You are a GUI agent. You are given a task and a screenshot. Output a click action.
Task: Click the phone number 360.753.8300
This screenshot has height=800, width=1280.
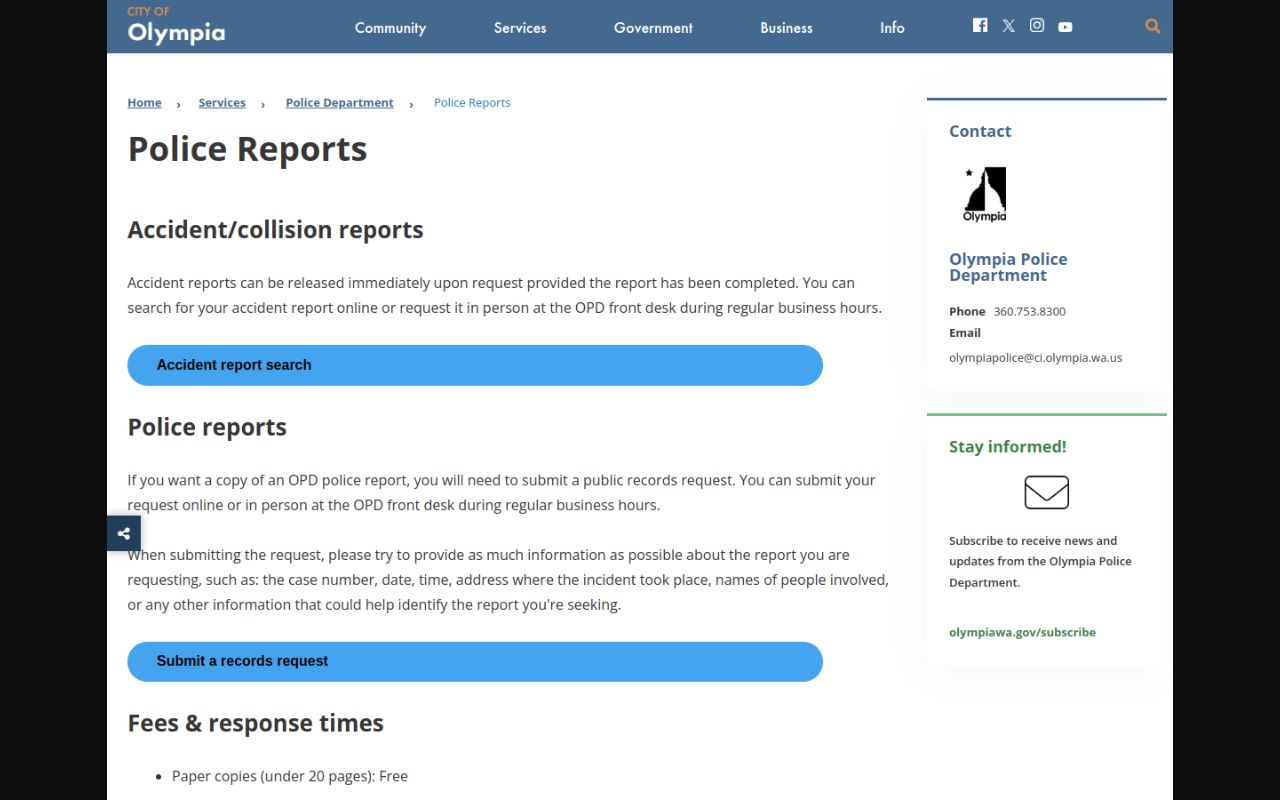click(1029, 311)
